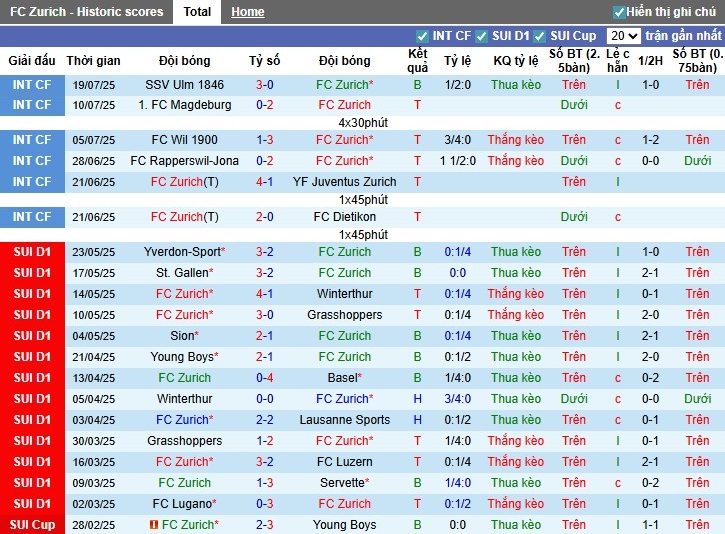This screenshot has height=534, width=725.
Task: Click the 0-4 score against Basel
Action: point(264,378)
